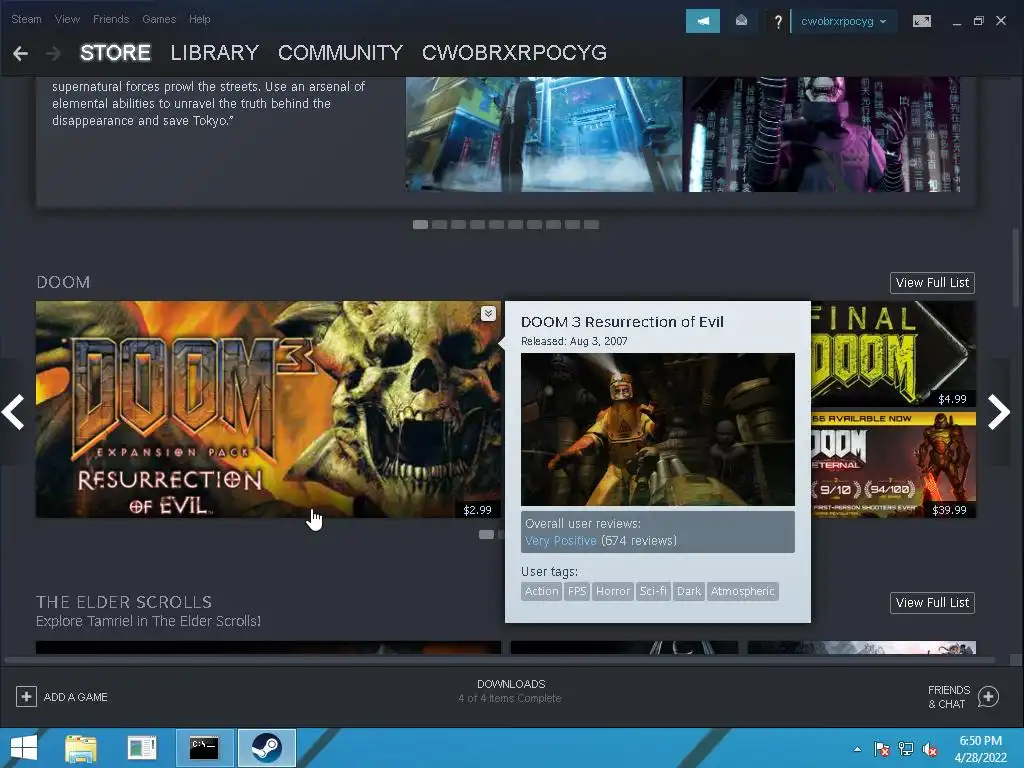Open the View menu

pos(67,19)
